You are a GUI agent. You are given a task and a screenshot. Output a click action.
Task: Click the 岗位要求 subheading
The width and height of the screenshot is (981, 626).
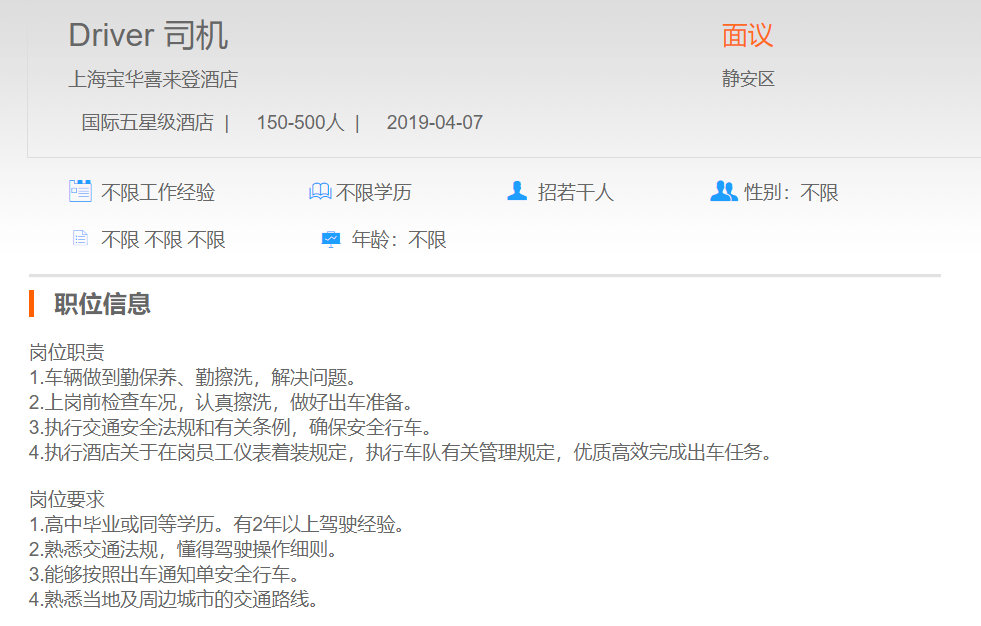click(67, 500)
